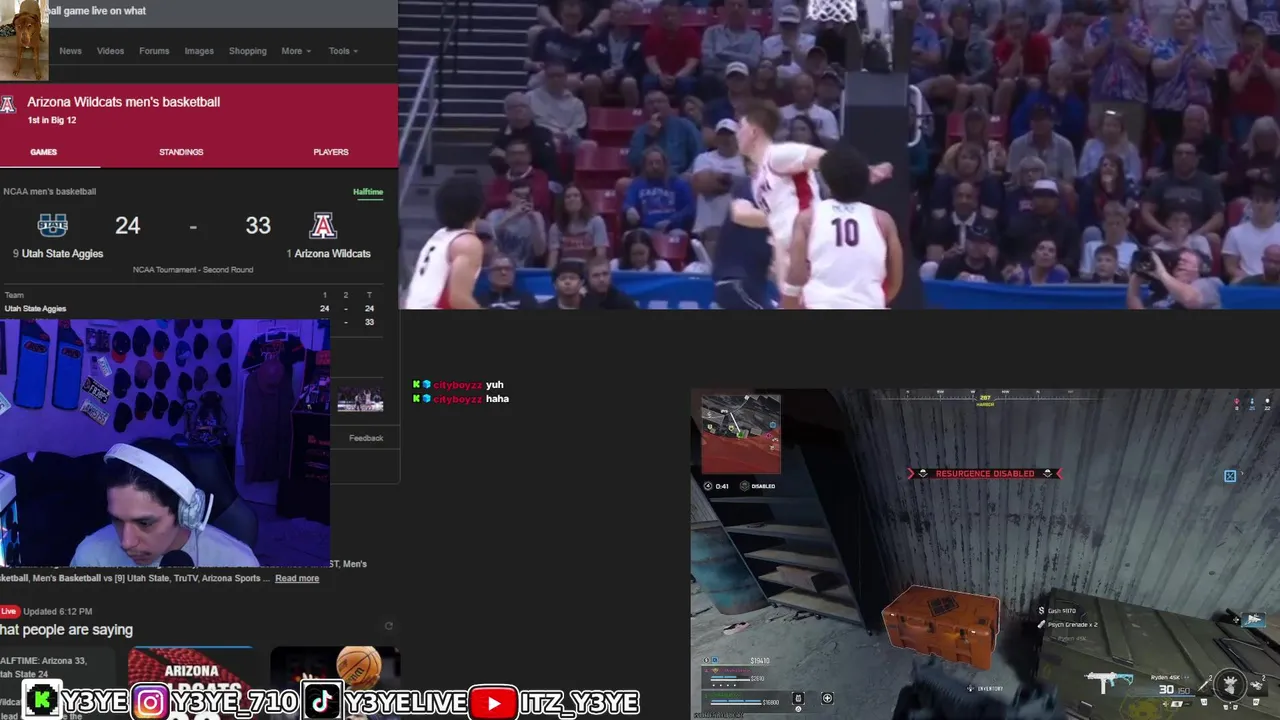Click the 'Arizona Wildcats men's basketball' title
1280x720 pixels.
(123, 102)
